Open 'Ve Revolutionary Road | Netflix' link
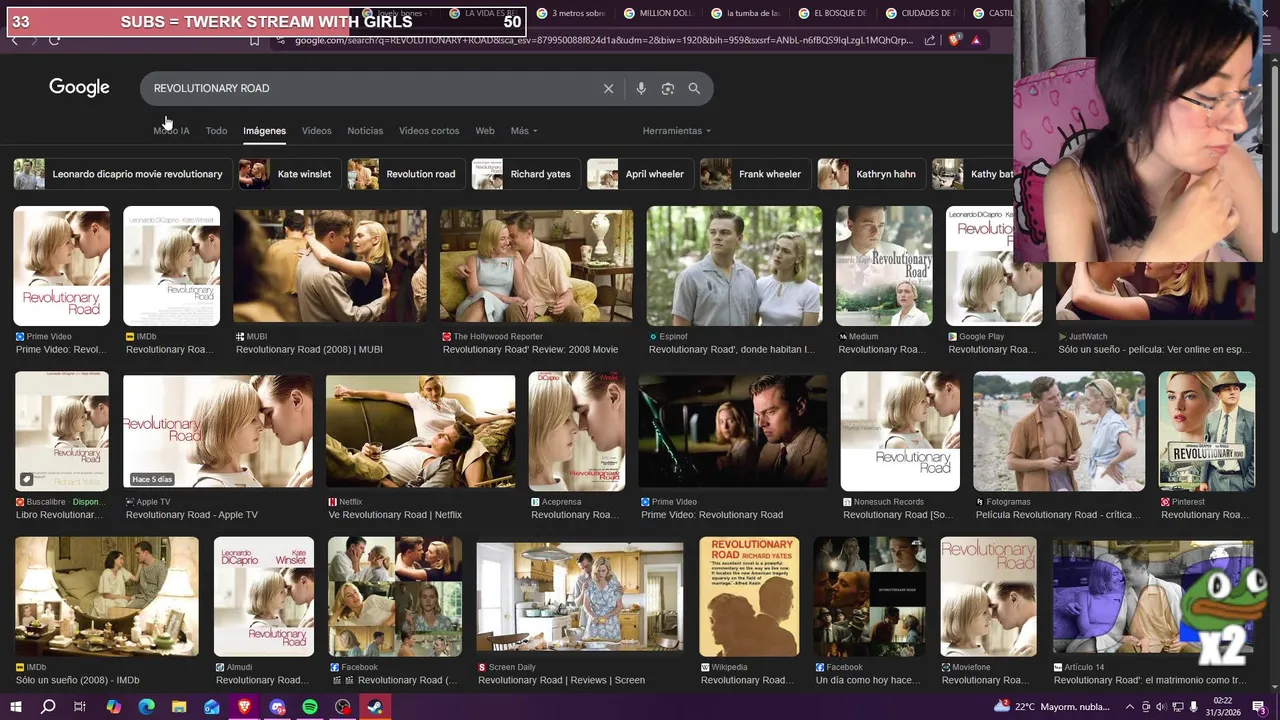Viewport: 1280px width, 720px height. point(395,515)
